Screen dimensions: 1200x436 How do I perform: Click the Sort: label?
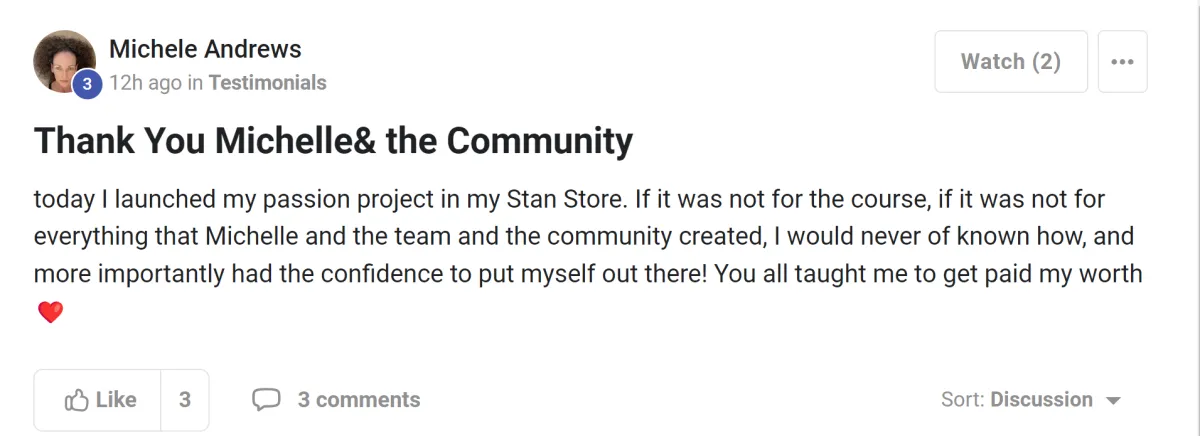[x=963, y=400]
